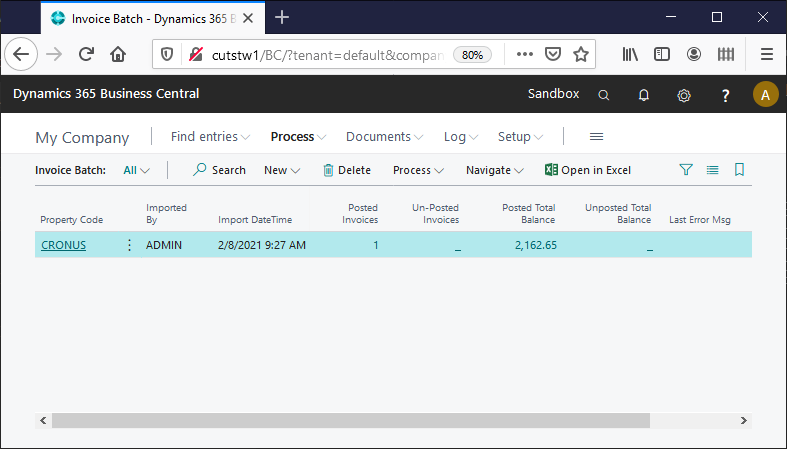This screenshot has height=449, width=787.
Task: Click Posted Invoices column header
Action: click(x=360, y=214)
